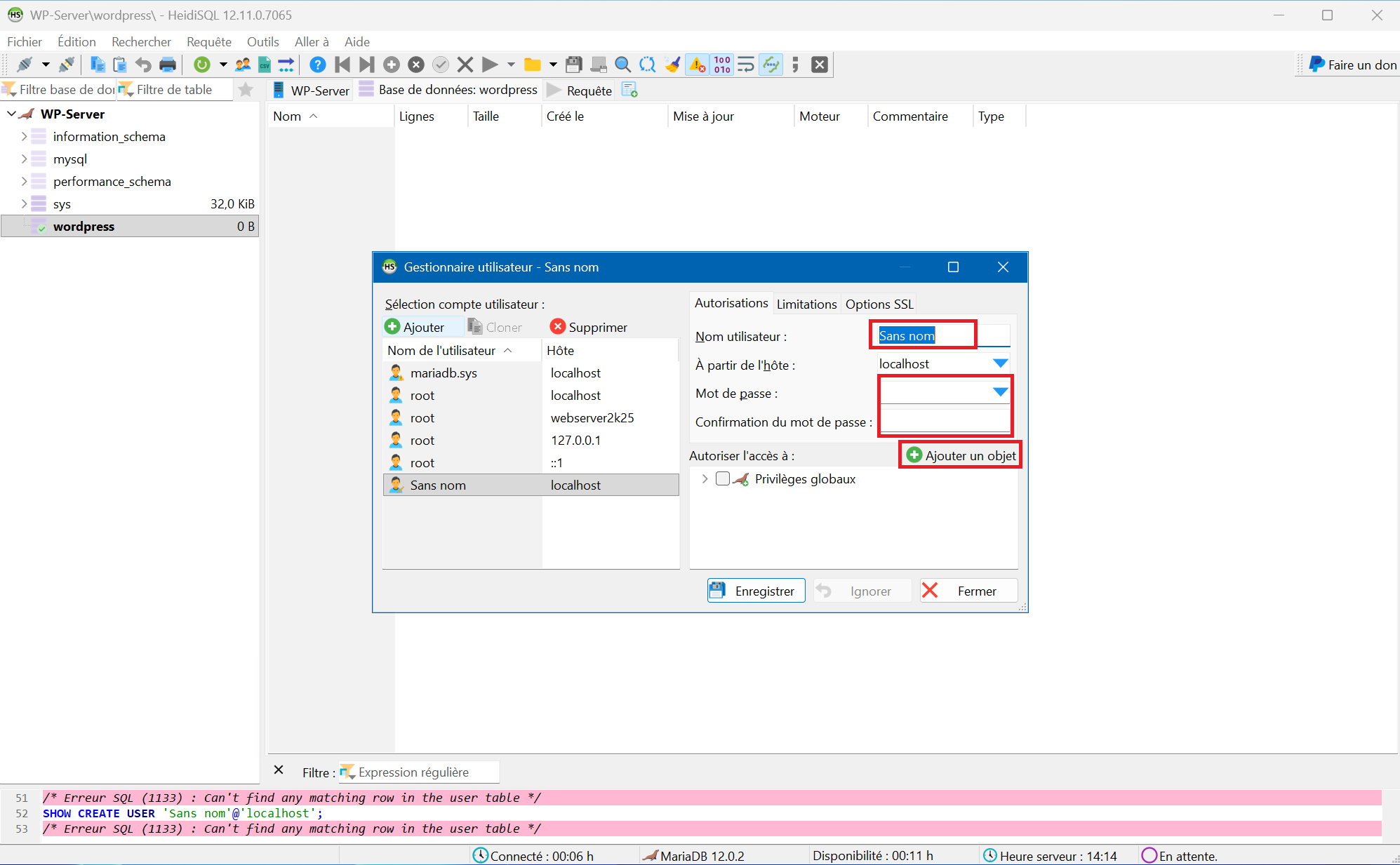1400x865 pixels.
Task: Expand the mysql database node
Action: 24,159
